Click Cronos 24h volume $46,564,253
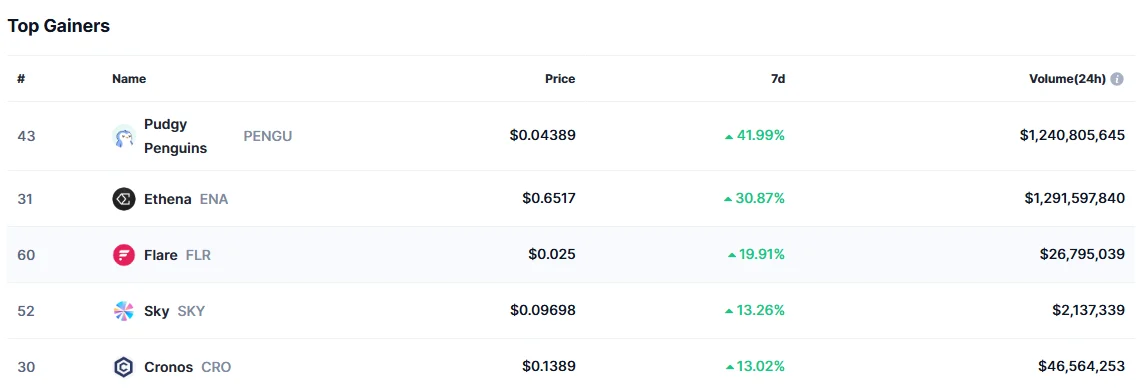 point(1081,367)
